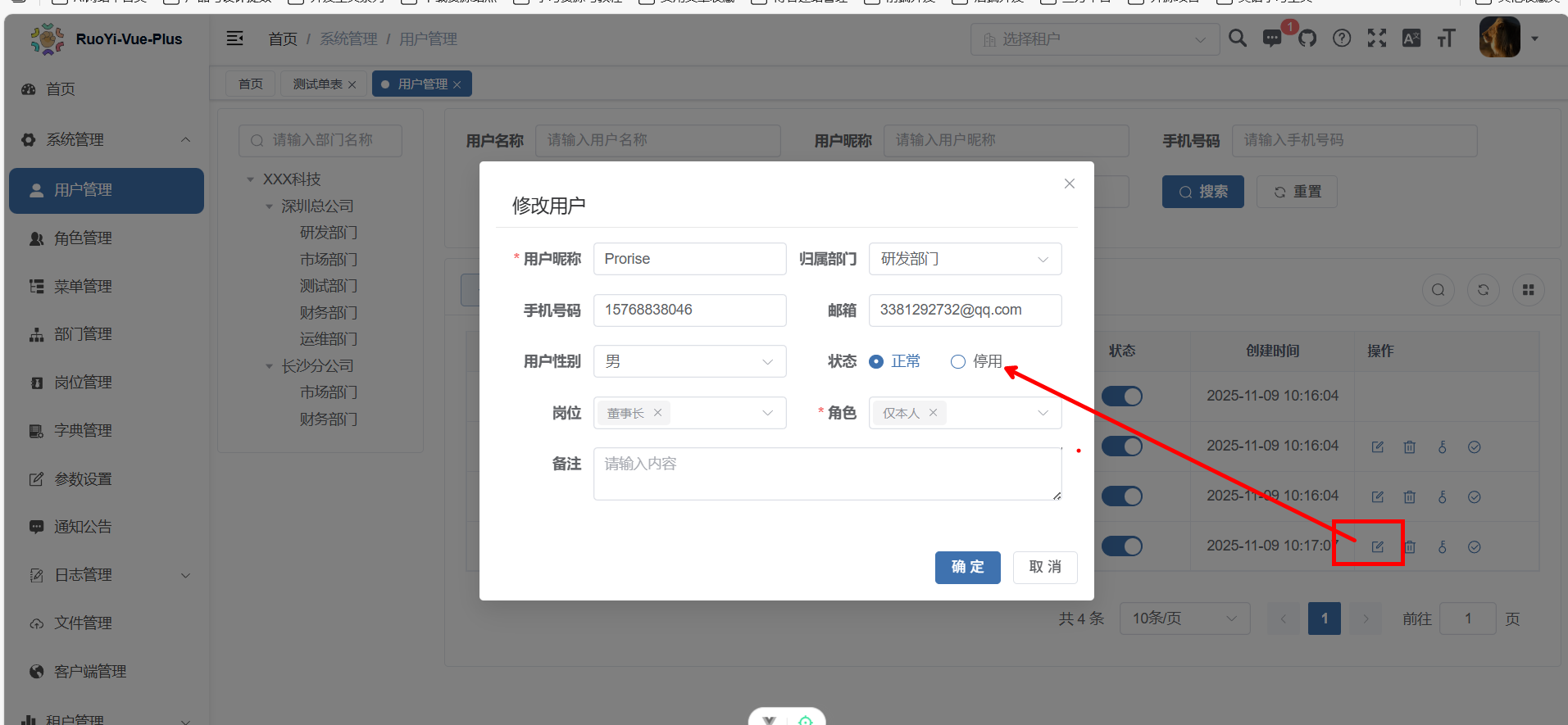
Task: Collapse the sidebar with the hamburger icon
Action: [x=235, y=39]
